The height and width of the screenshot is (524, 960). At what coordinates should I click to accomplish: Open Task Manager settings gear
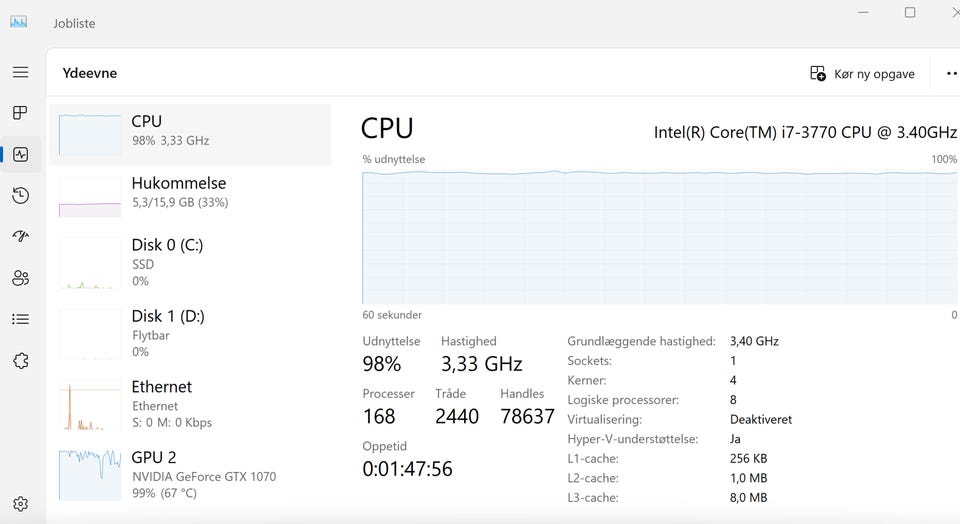(20, 504)
